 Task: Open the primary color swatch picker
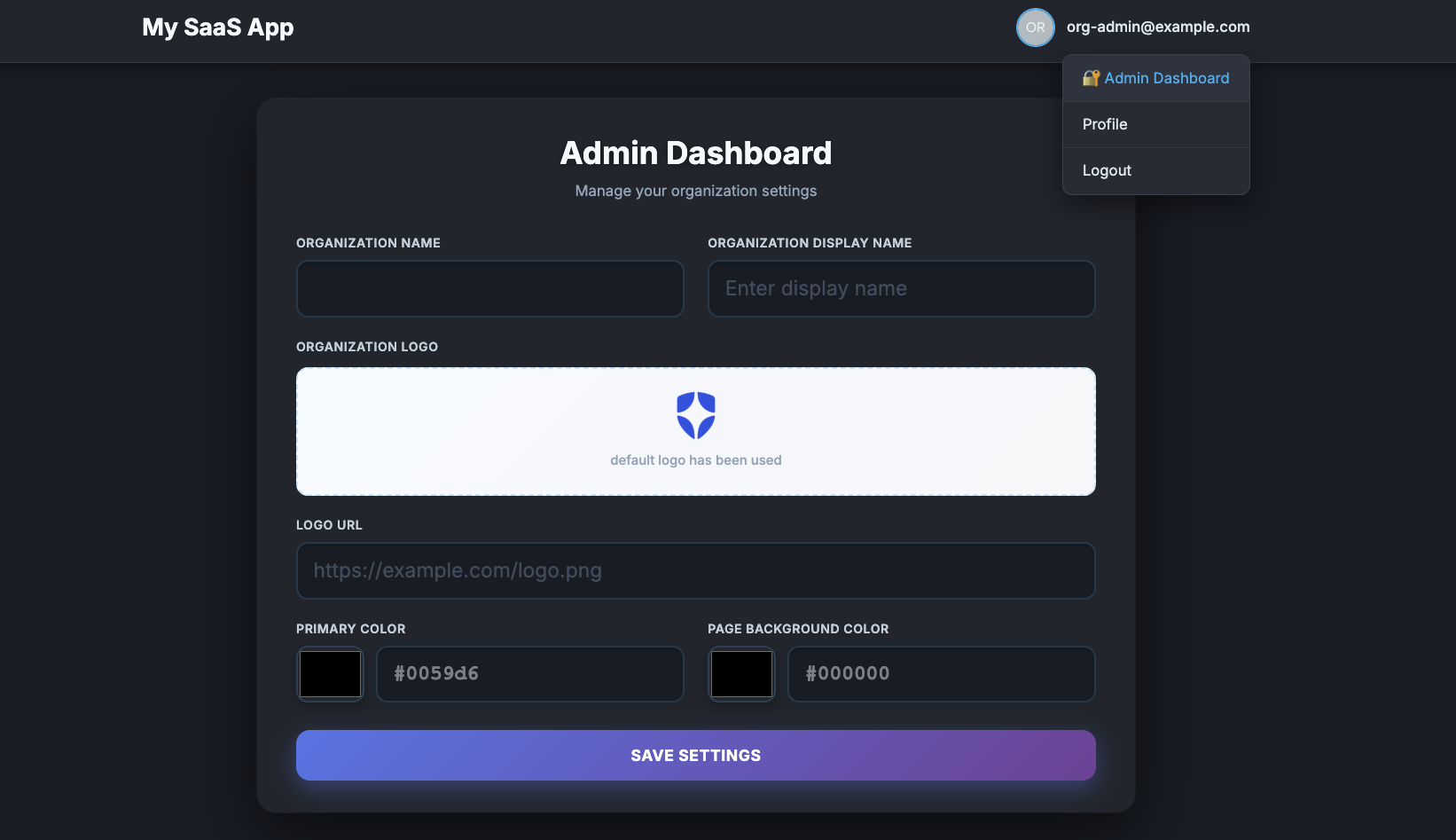tap(329, 673)
